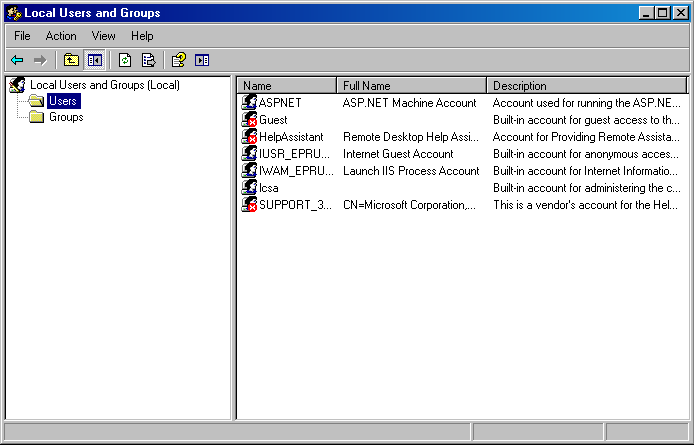The height and width of the screenshot is (446, 694).
Task: Click the IUSR_EPRU... account name
Action: click(294, 154)
